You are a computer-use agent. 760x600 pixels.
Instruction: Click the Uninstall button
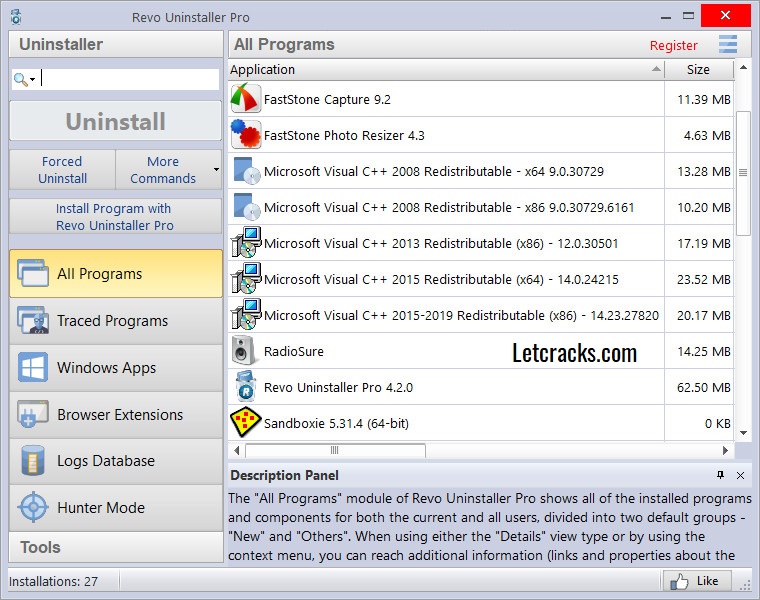click(116, 121)
